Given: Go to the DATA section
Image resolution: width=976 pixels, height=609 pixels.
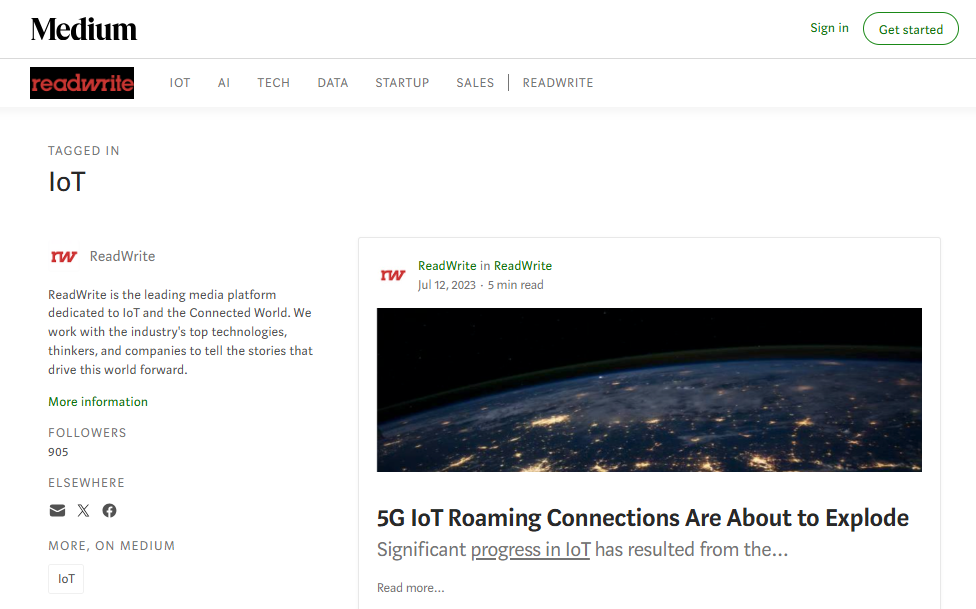Looking at the screenshot, I should [333, 83].
